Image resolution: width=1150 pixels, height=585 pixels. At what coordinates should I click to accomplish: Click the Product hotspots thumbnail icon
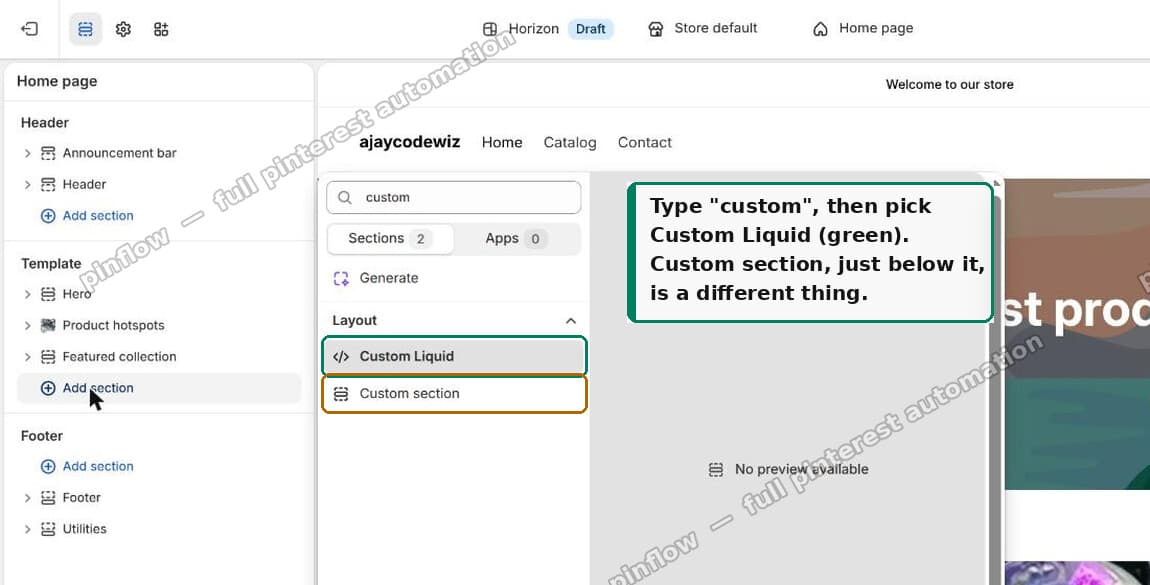[48, 325]
